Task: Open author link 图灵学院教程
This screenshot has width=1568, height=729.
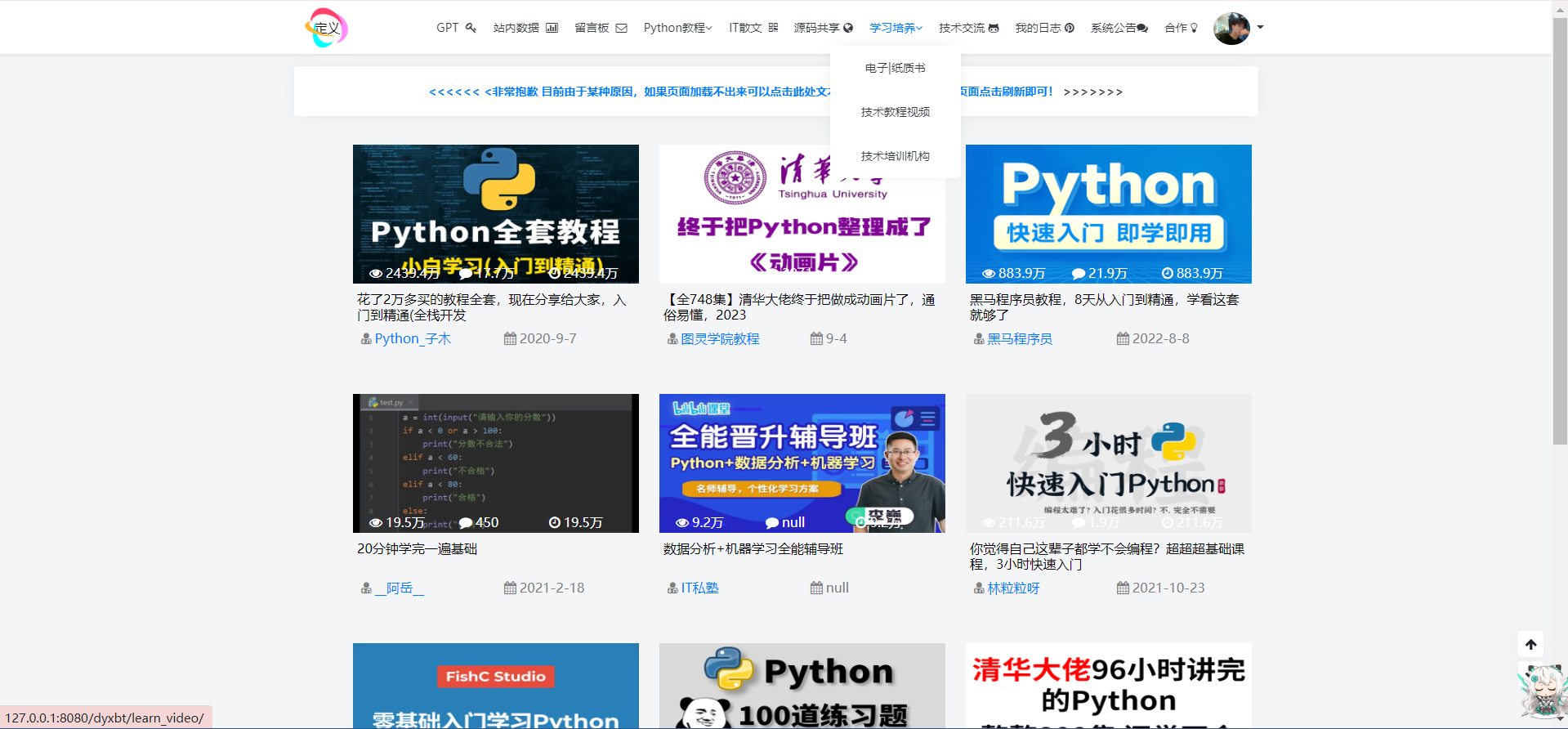Action: pyautogui.click(x=720, y=338)
